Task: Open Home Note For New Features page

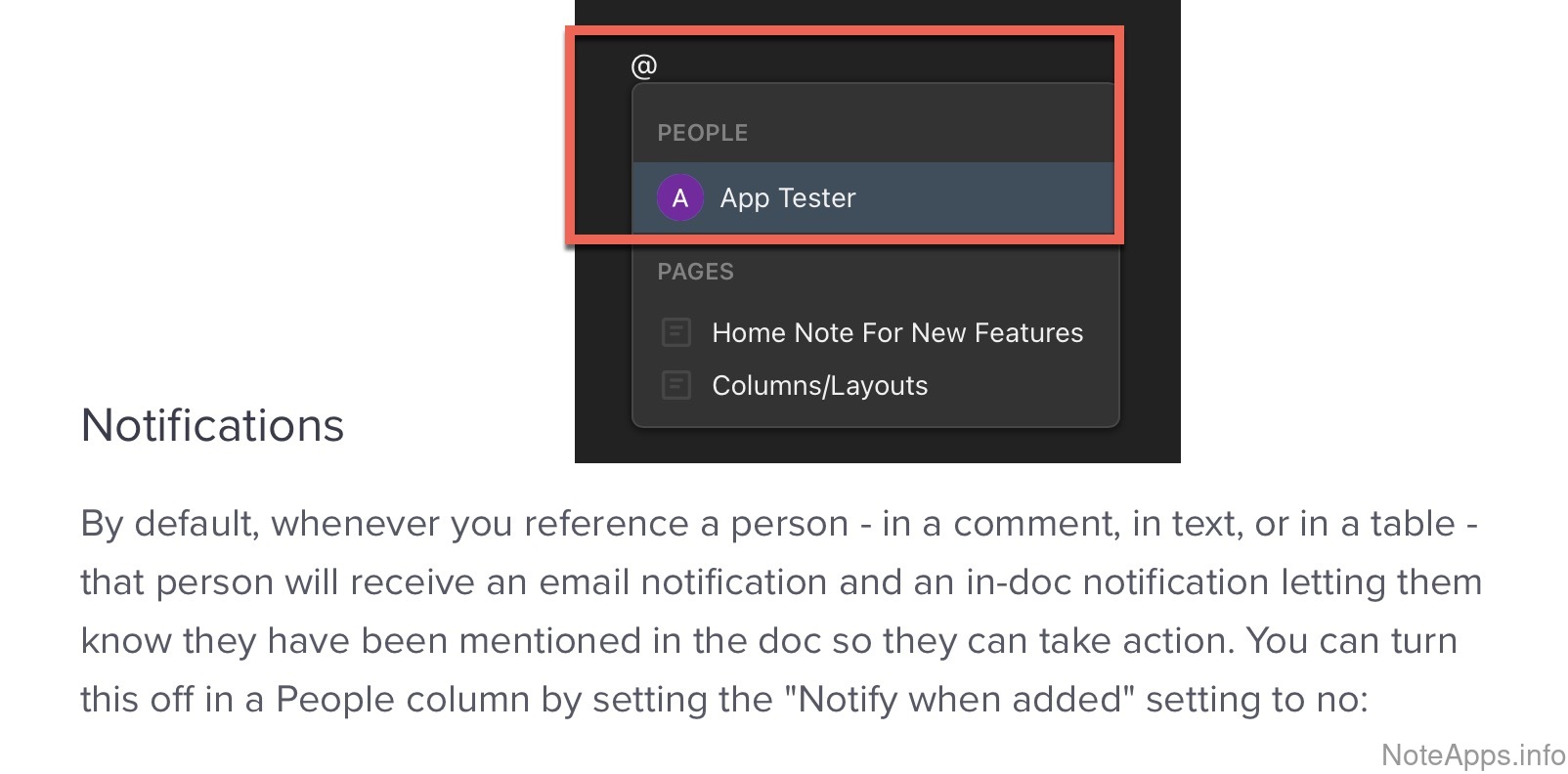Action: click(896, 333)
